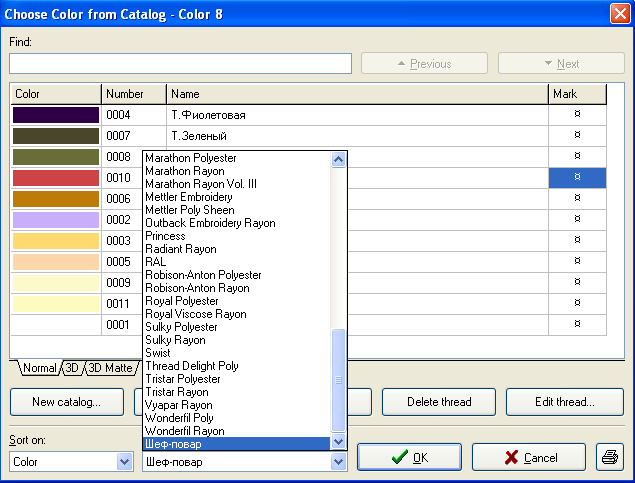Close the Choose Color dialog window

619,14
